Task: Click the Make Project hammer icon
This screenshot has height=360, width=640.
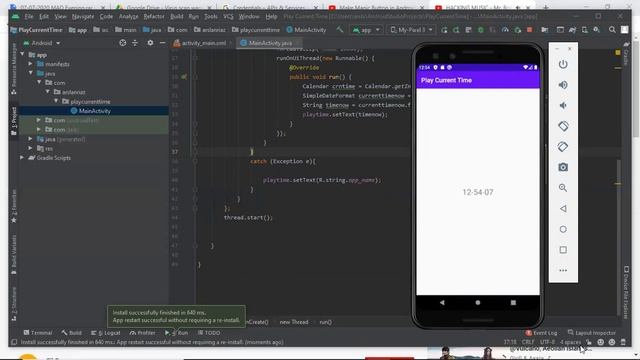Action: 340,29
